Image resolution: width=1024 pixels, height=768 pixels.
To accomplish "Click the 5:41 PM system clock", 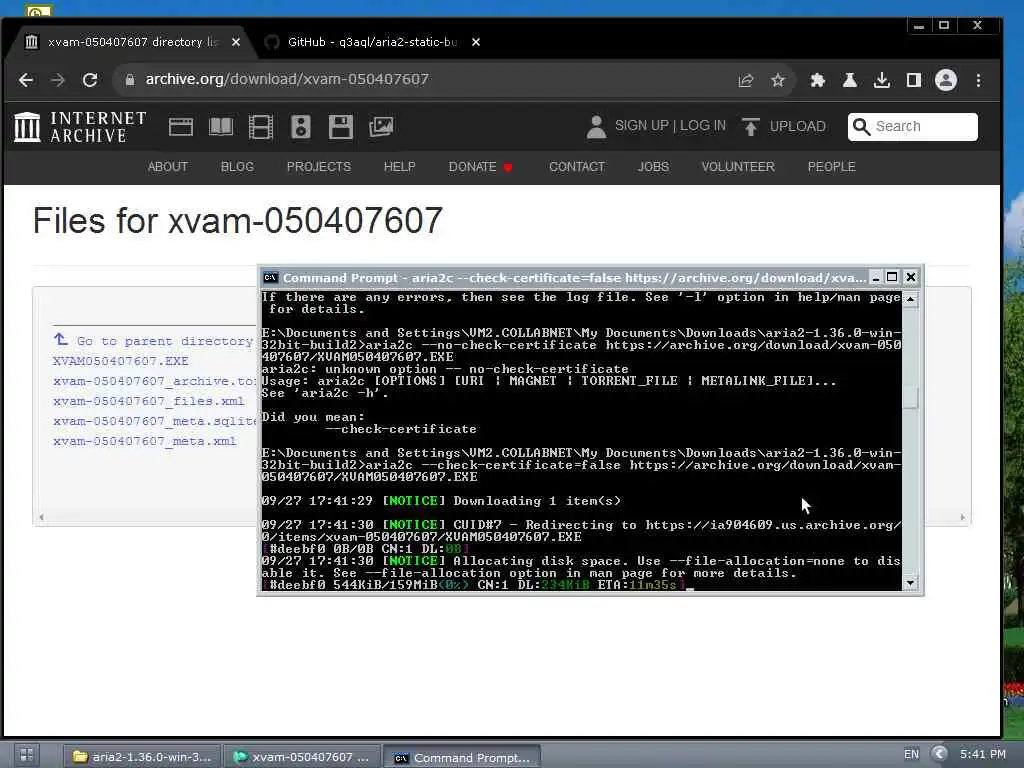I will coord(982,754).
